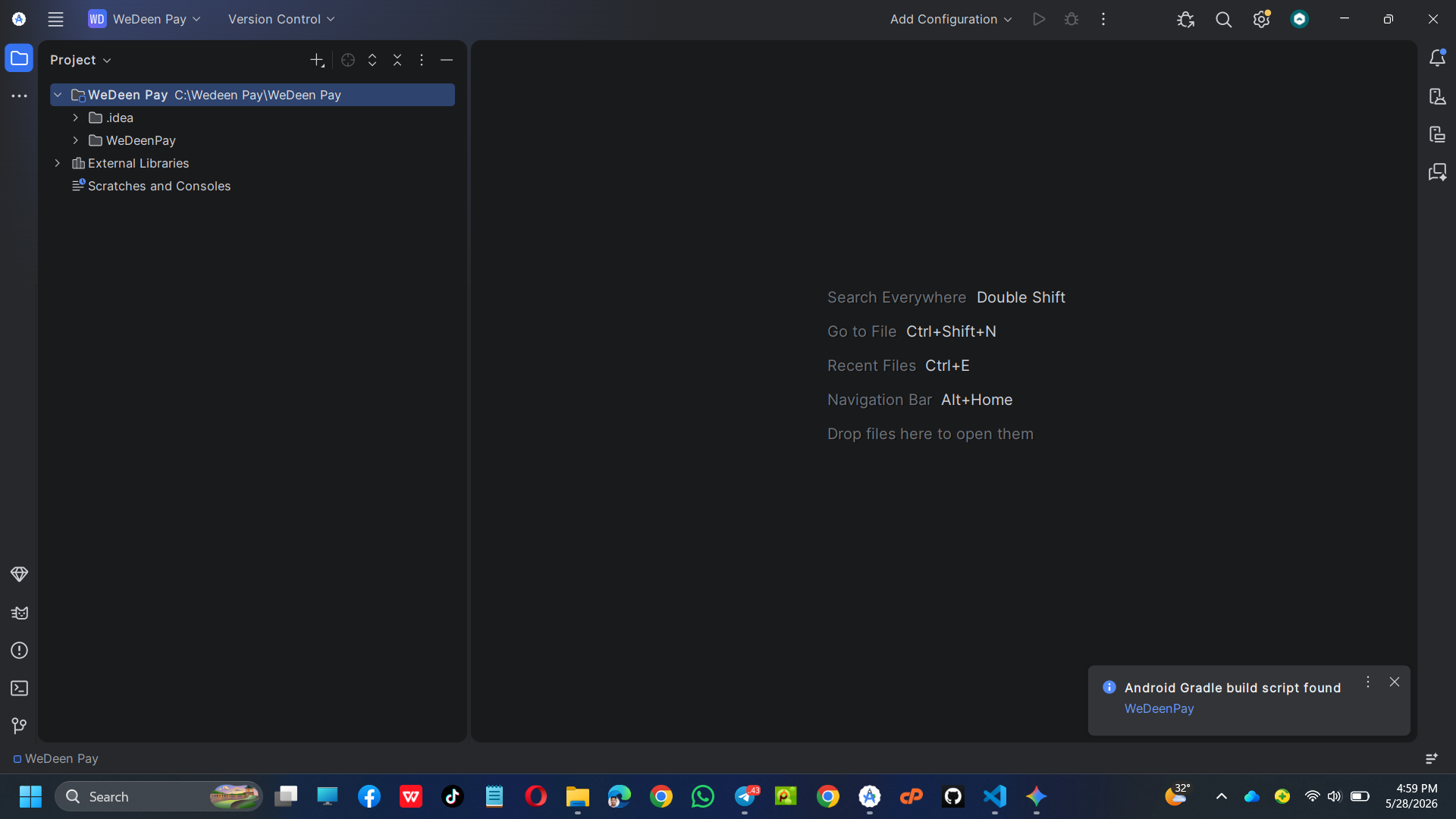
Task: Open the AI chat sparkle tool window
Action: [1437, 172]
